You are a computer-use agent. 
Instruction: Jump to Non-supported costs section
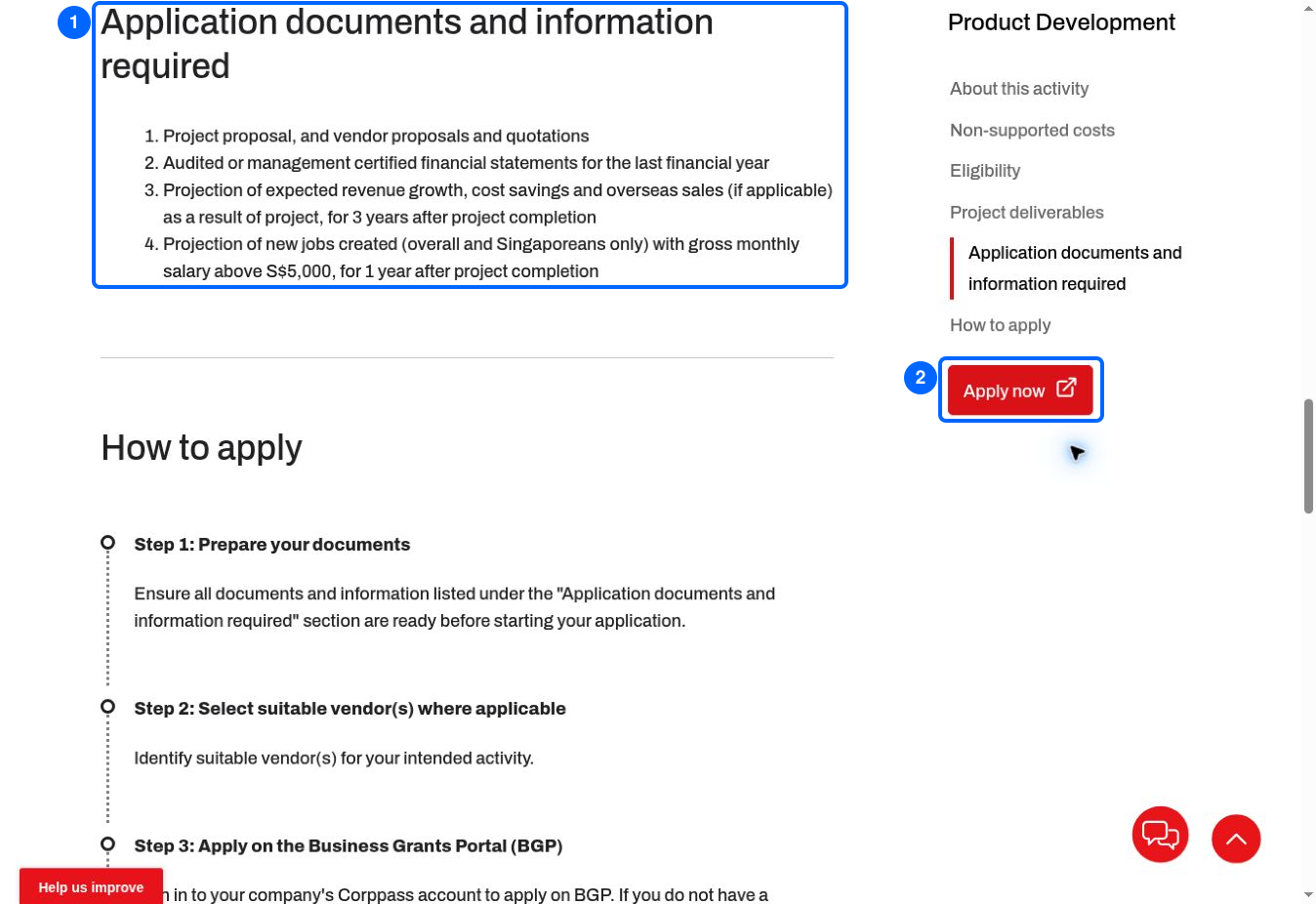point(1032,130)
